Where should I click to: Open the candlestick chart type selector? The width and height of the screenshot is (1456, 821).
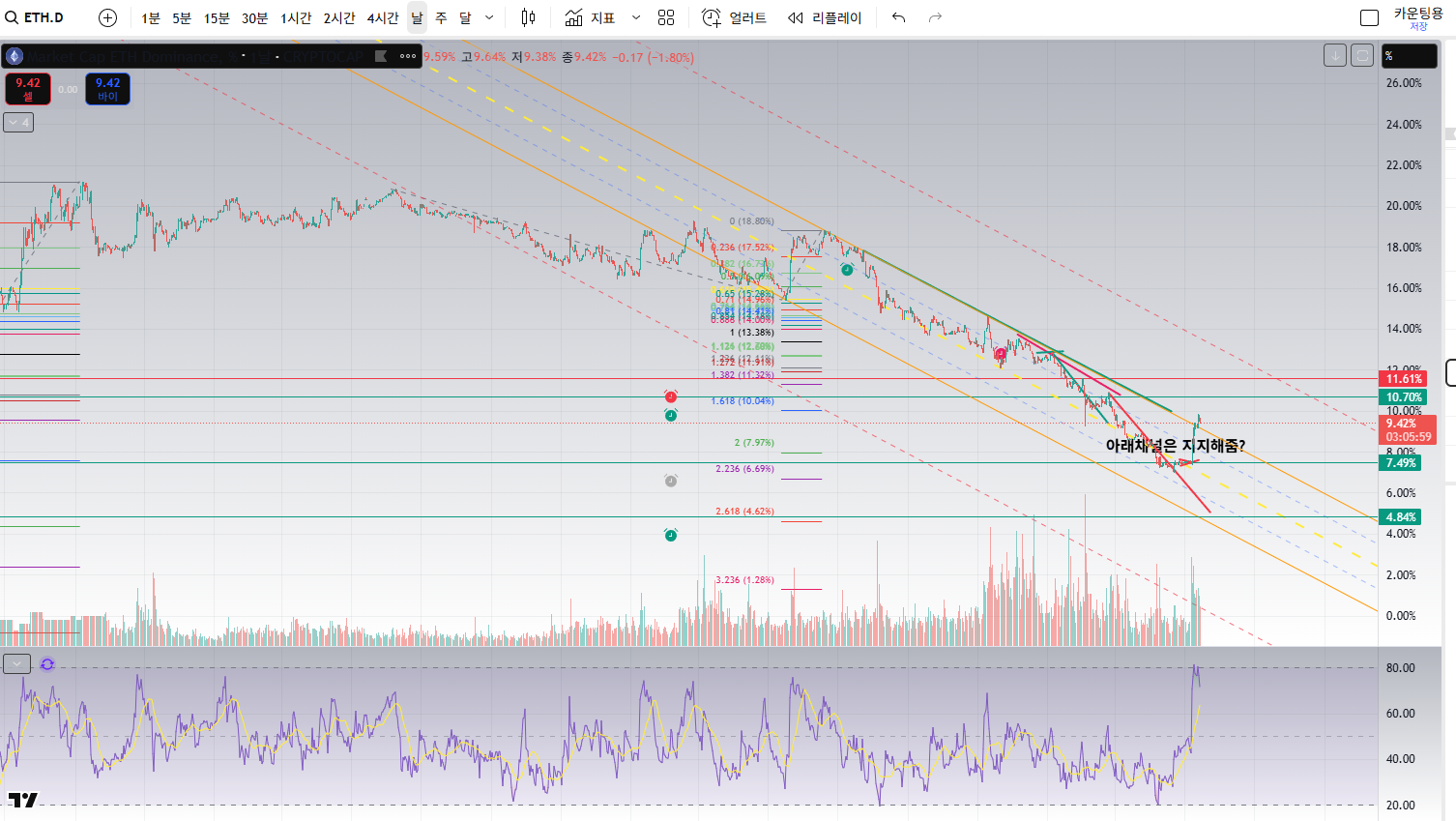(x=528, y=17)
